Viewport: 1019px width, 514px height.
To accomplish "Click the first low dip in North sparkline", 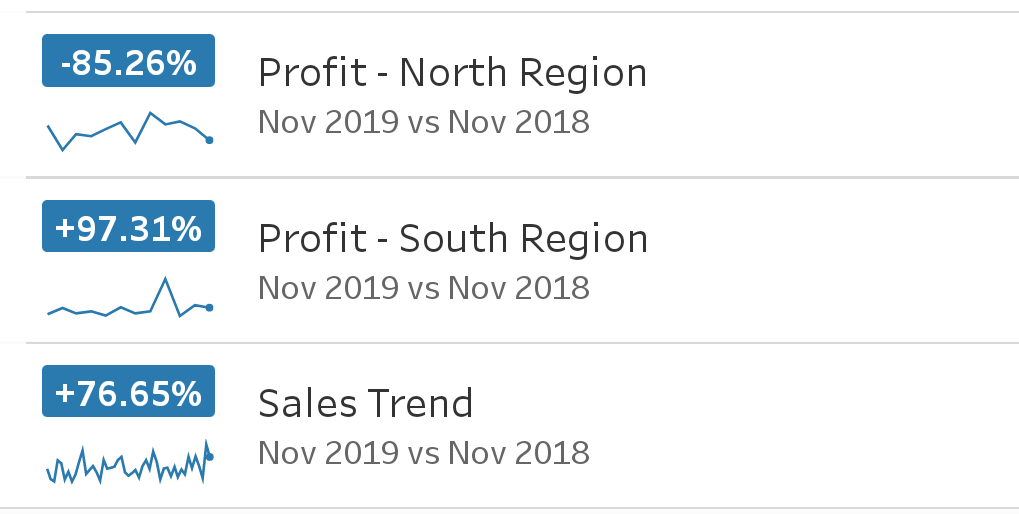I will click(63, 149).
